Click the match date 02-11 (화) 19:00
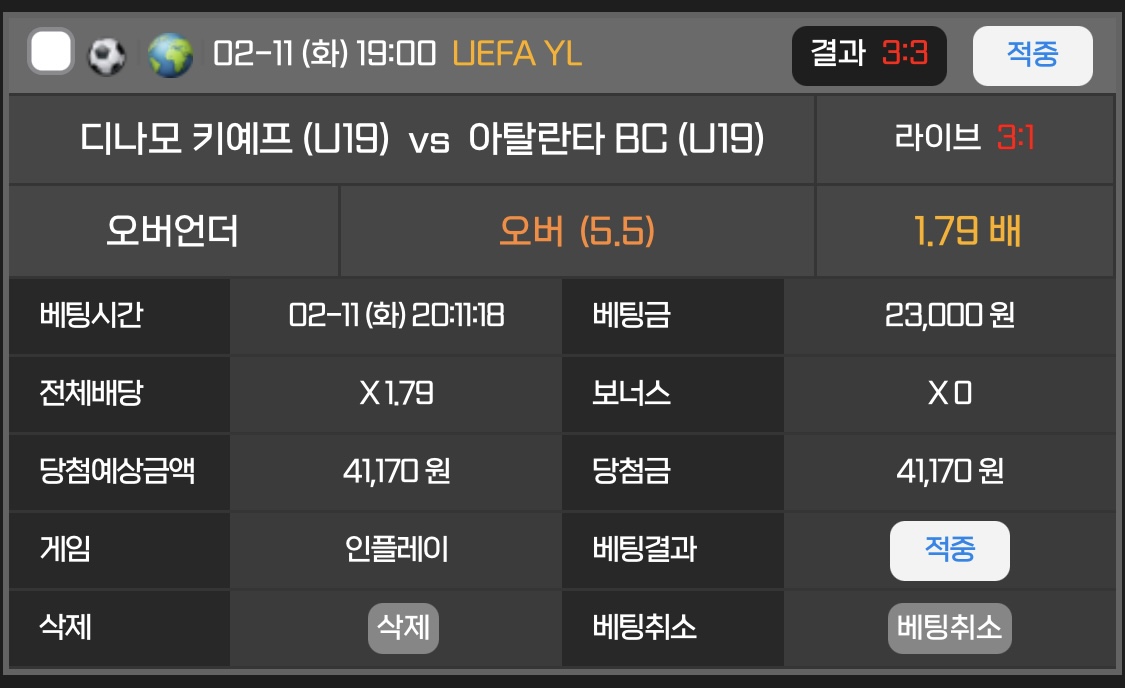 click(325, 54)
